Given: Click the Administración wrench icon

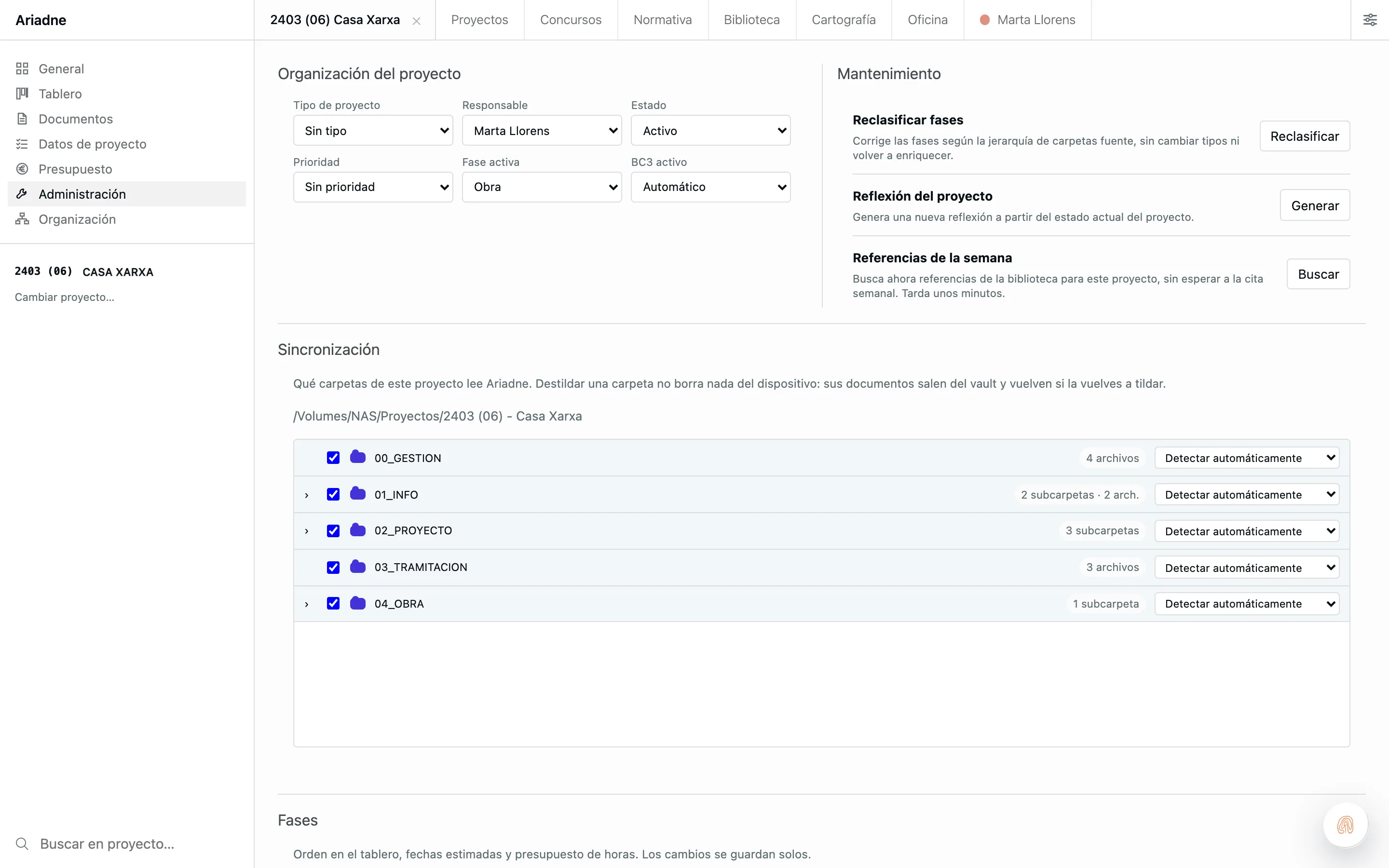Looking at the screenshot, I should coord(22,194).
